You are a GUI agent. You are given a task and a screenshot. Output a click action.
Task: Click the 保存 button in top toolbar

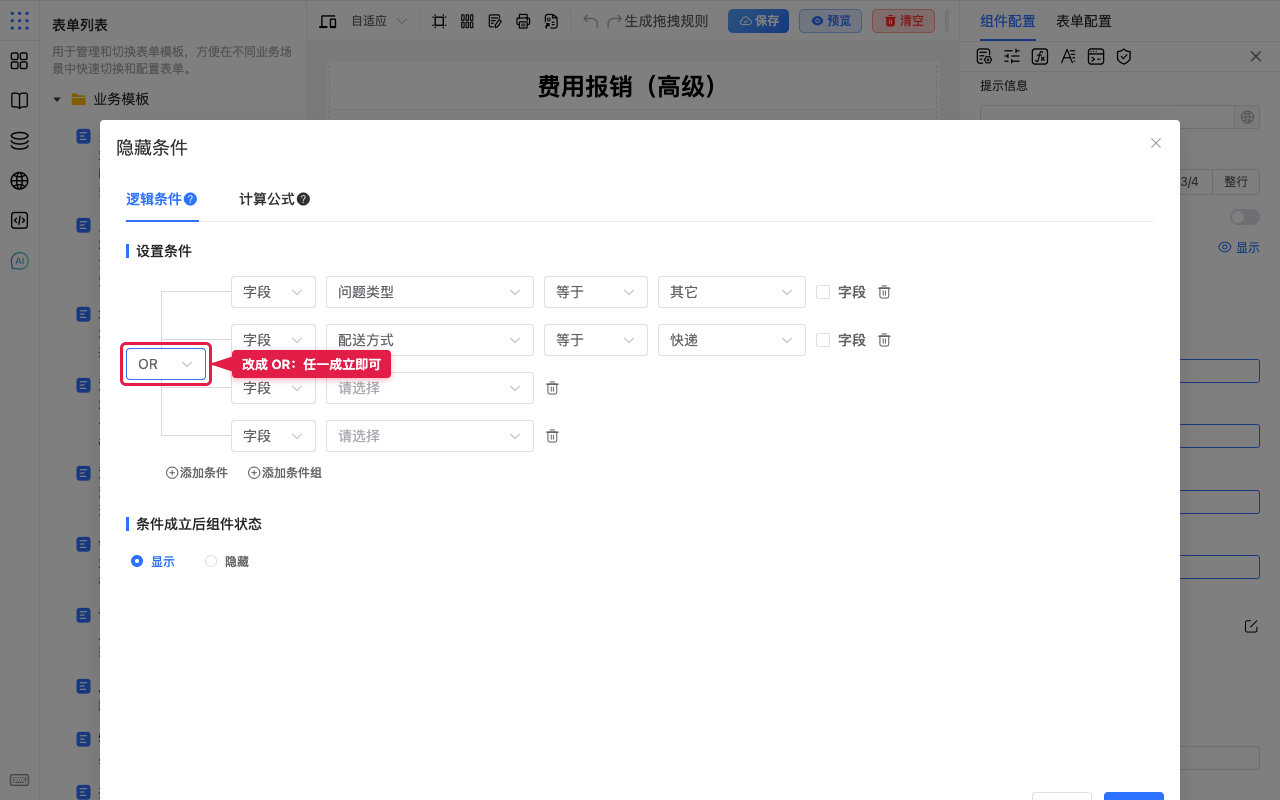point(758,21)
